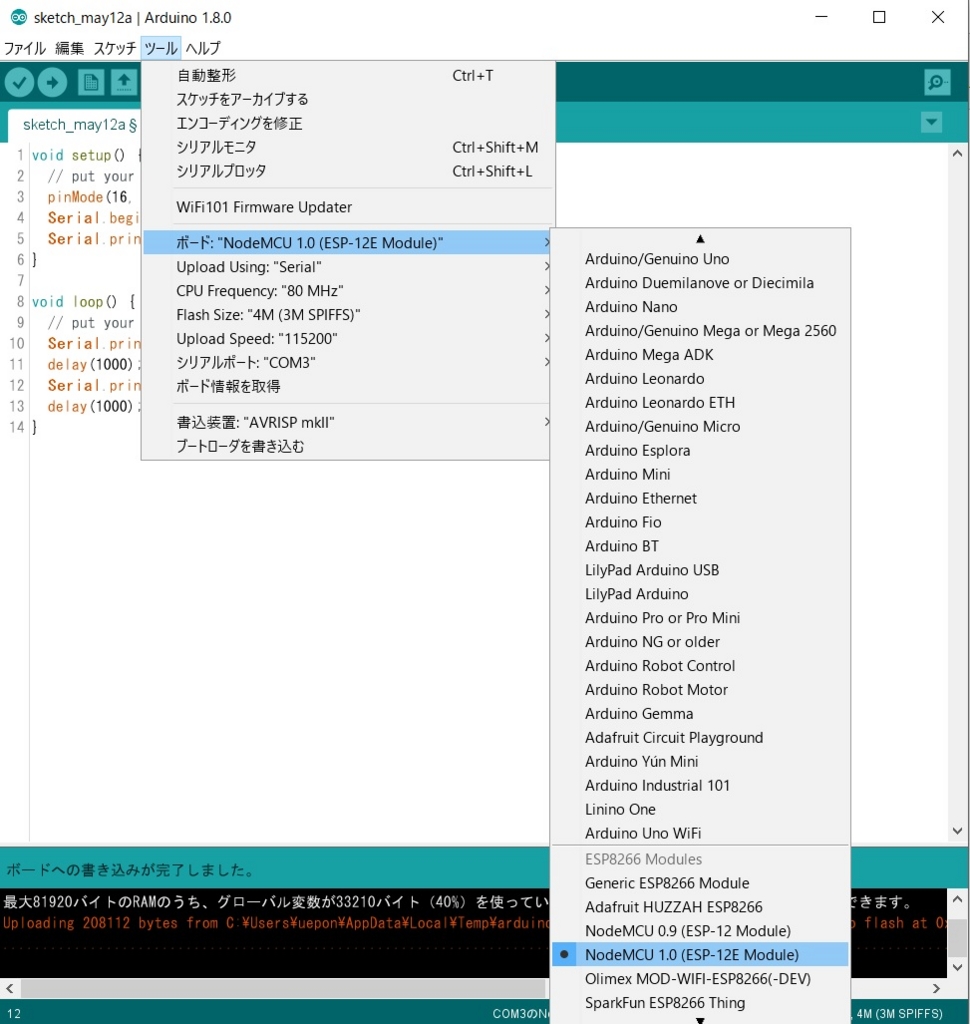The width and height of the screenshot is (970, 1024).
Task: Expand the 書込装置: AVRISP mkII submenu
Action: (x=346, y=423)
